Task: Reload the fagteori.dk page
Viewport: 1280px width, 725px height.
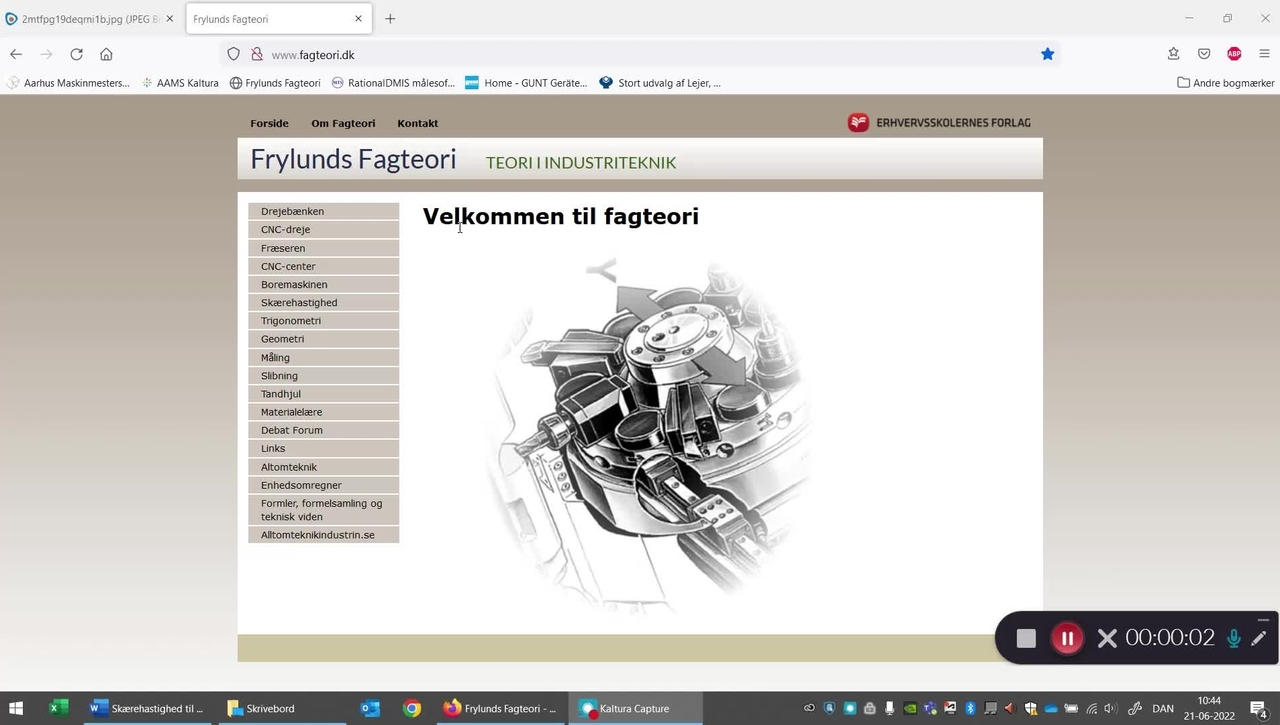Action: 76,54
